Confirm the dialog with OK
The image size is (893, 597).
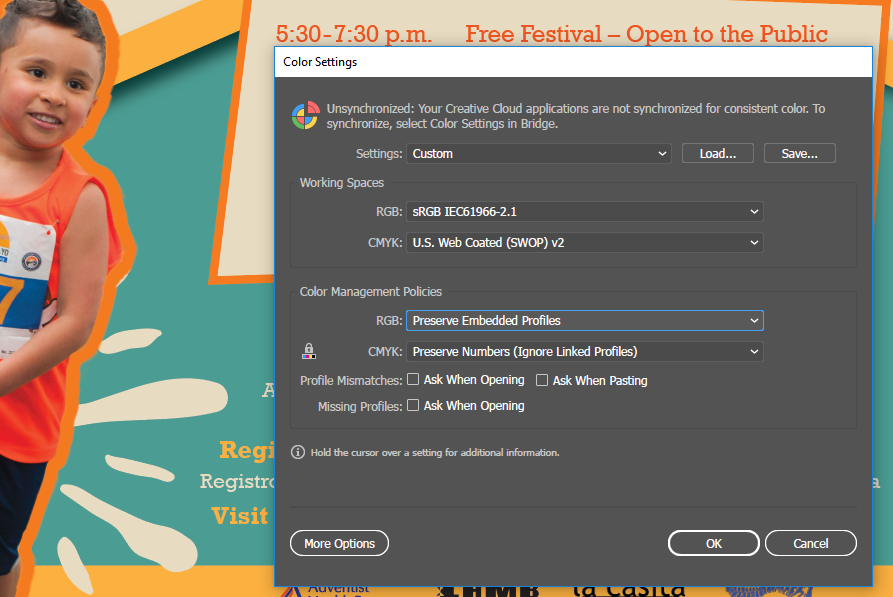click(x=713, y=543)
